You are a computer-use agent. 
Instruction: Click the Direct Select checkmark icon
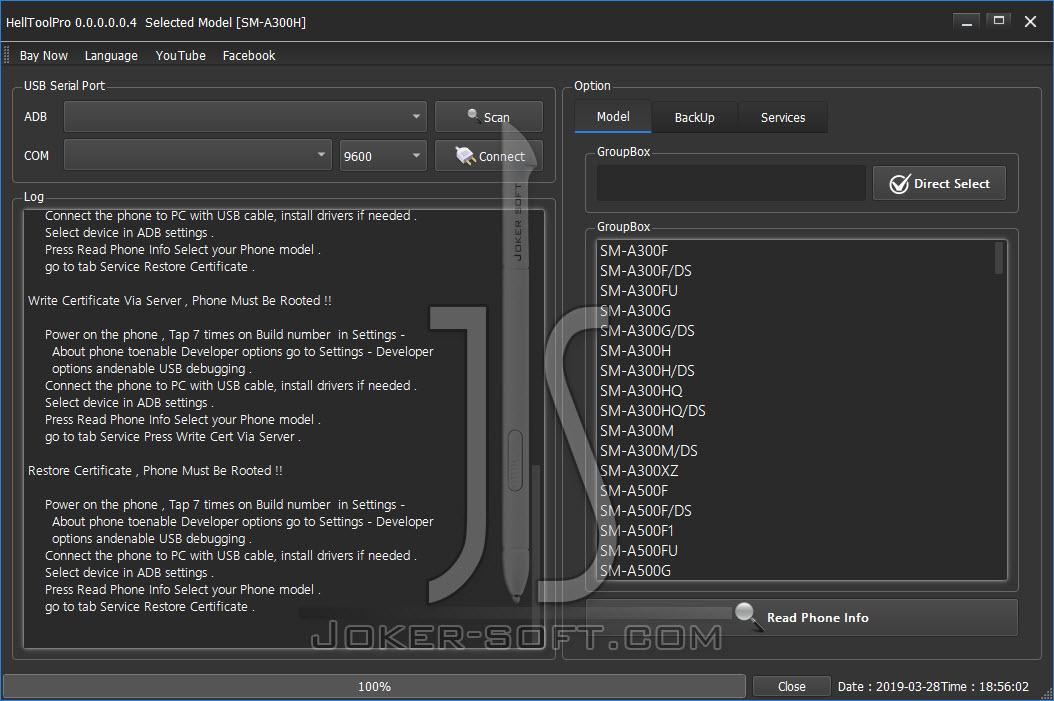(899, 183)
